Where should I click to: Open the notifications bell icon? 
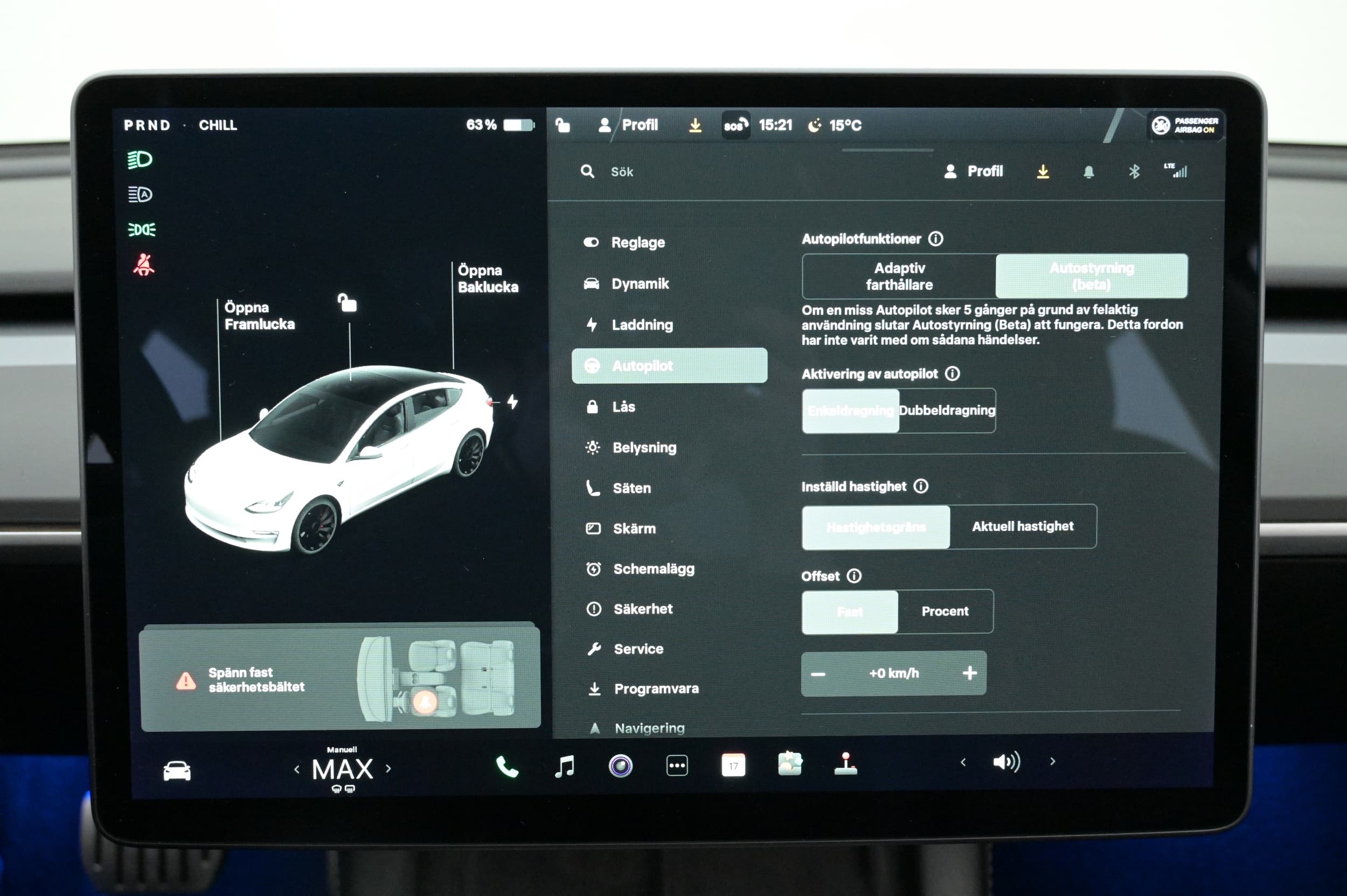[x=1089, y=172]
